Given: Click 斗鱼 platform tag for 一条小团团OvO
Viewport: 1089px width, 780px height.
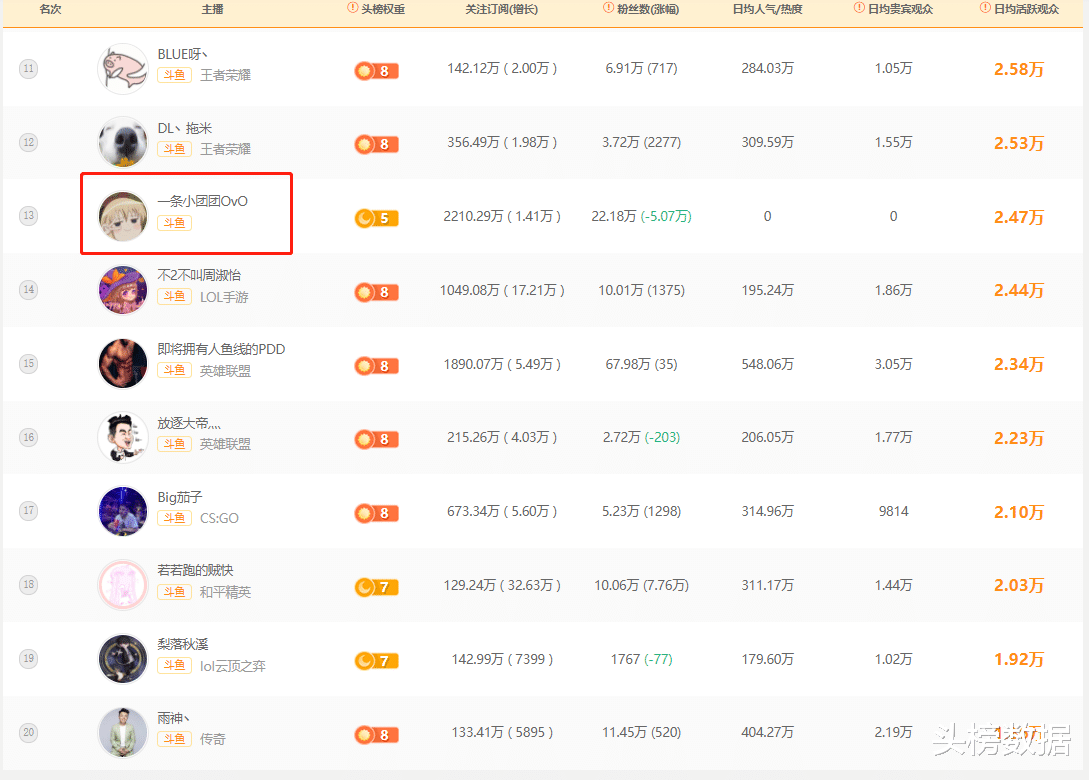Looking at the screenshot, I should pyautogui.click(x=174, y=223).
